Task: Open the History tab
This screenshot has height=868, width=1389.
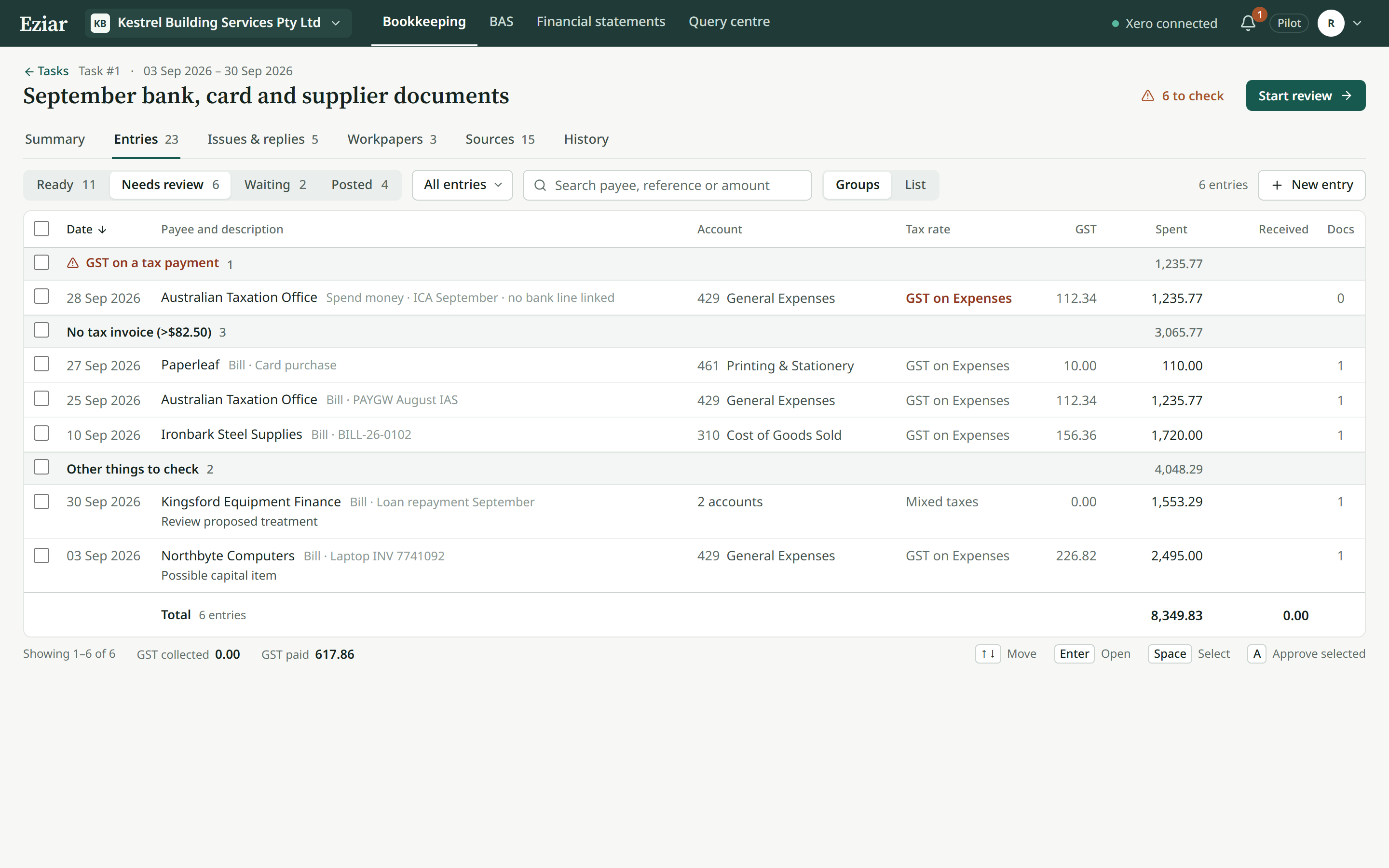Action: point(586,139)
